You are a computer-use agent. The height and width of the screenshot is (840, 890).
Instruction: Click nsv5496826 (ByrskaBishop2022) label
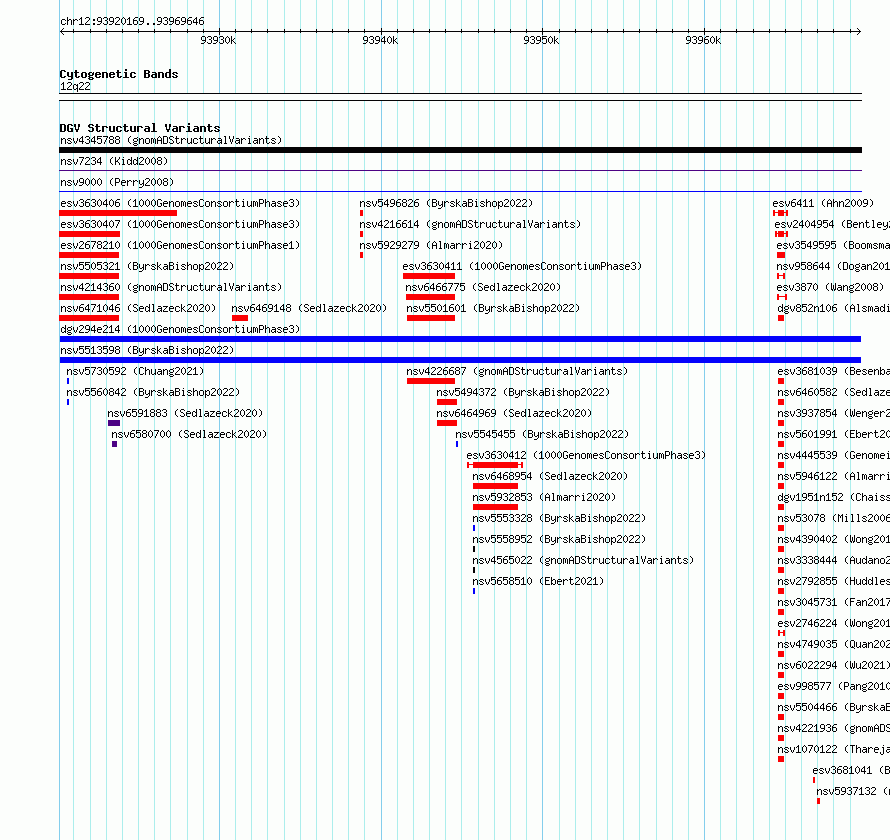click(446, 203)
